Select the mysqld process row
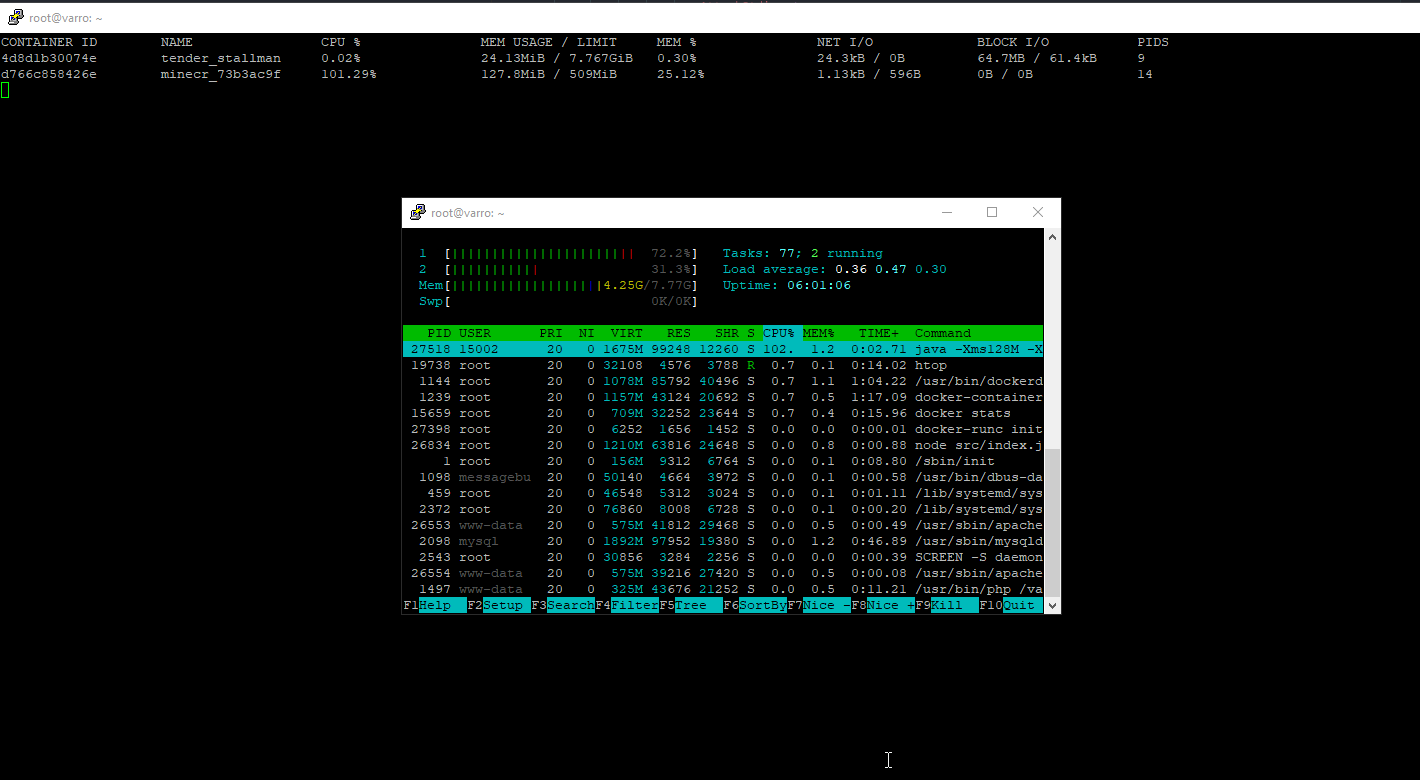 722,541
